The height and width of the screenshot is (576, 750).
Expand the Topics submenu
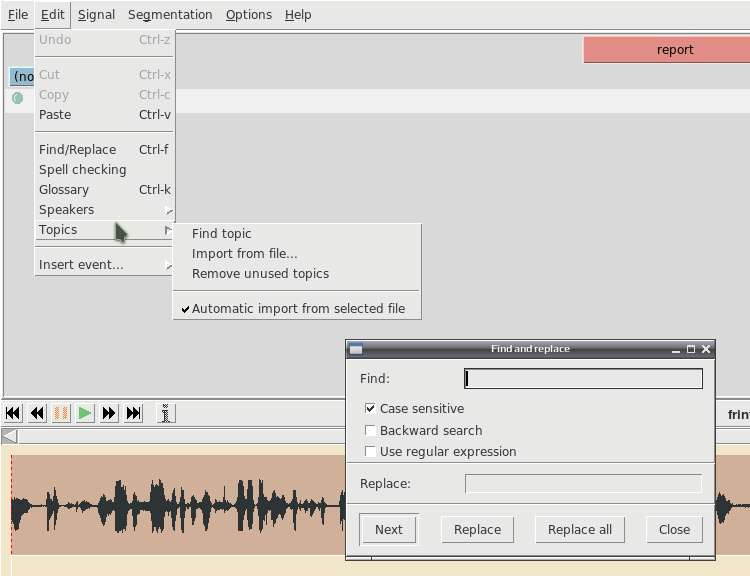click(104, 230)
